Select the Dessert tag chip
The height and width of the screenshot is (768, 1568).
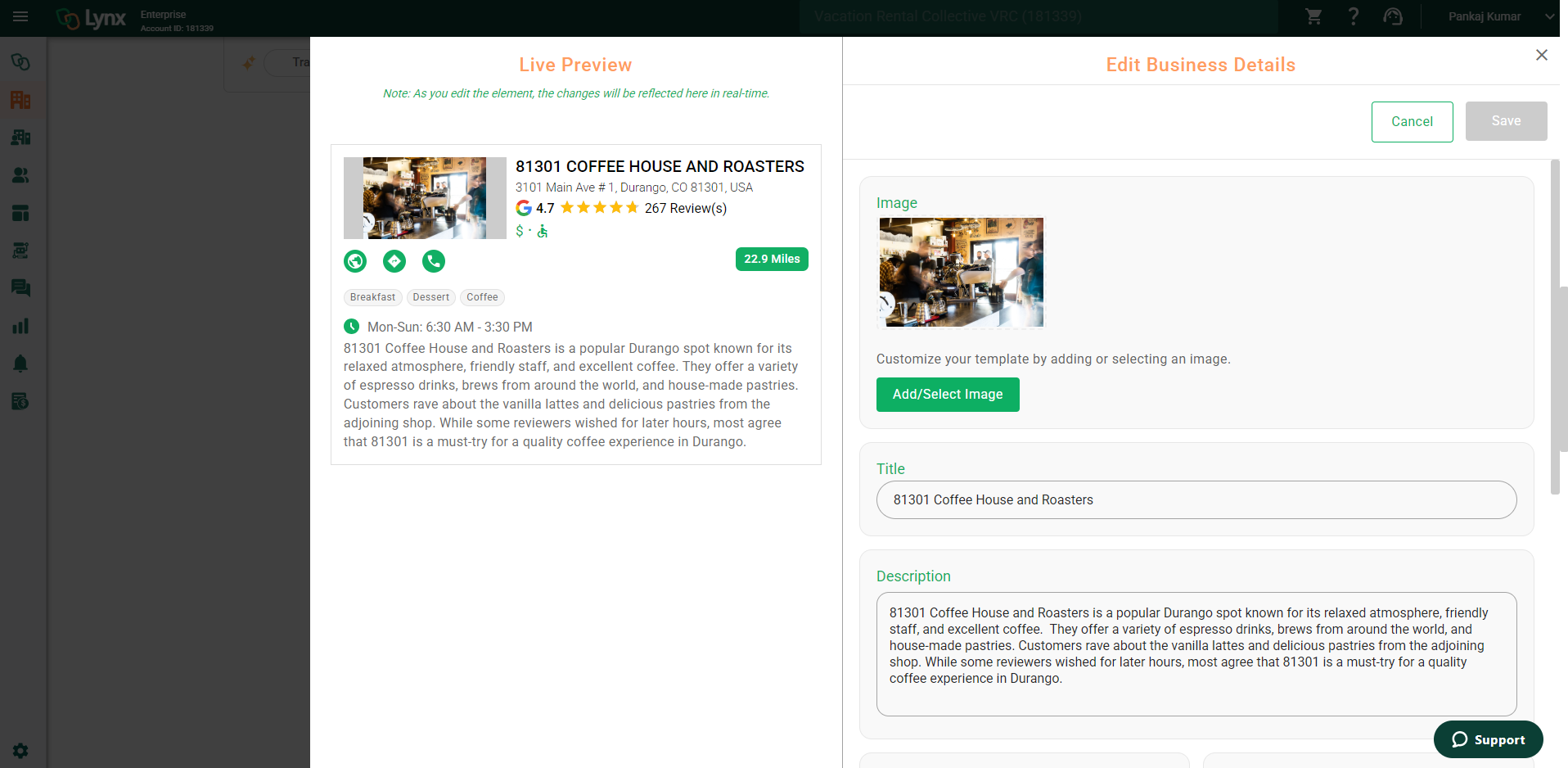(431, 297)
